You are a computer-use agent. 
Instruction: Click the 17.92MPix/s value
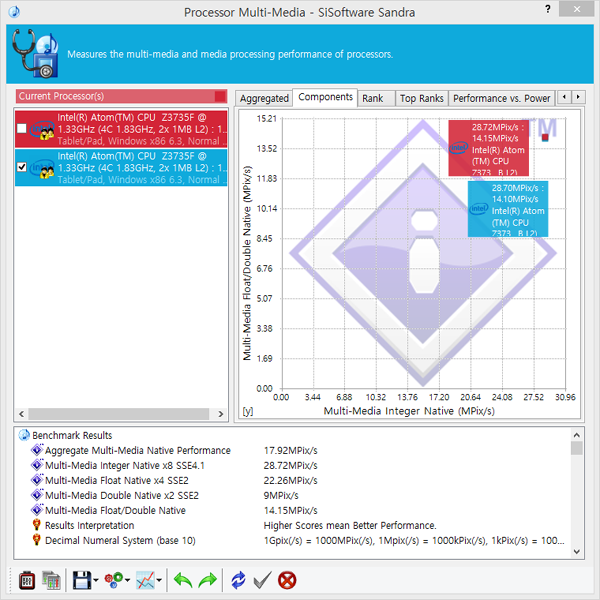coord(290,450)
